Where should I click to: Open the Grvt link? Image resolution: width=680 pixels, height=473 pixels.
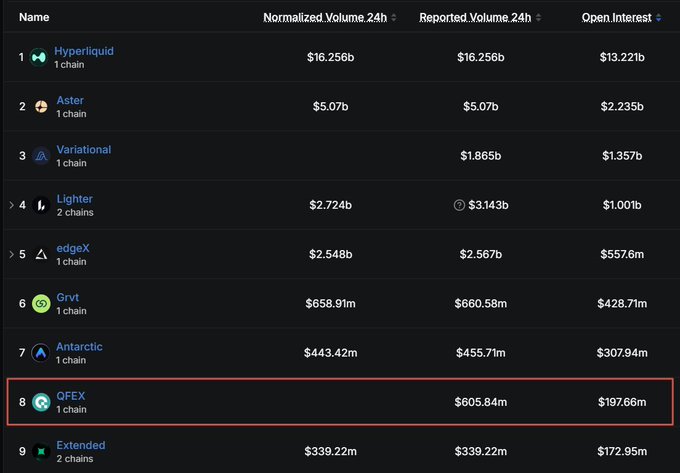[68, 297]
